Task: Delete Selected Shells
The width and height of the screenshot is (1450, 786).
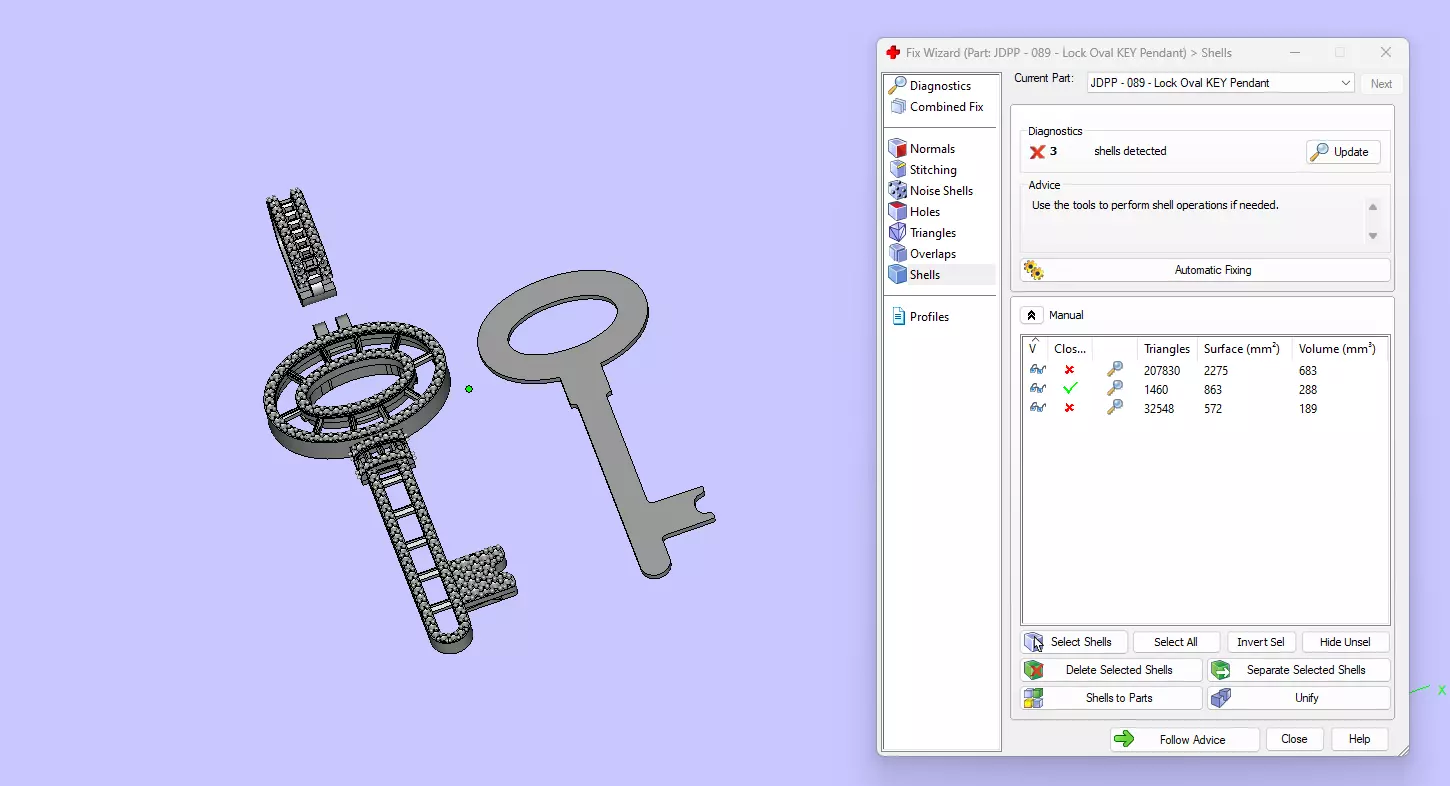Action: point(1111,670)
